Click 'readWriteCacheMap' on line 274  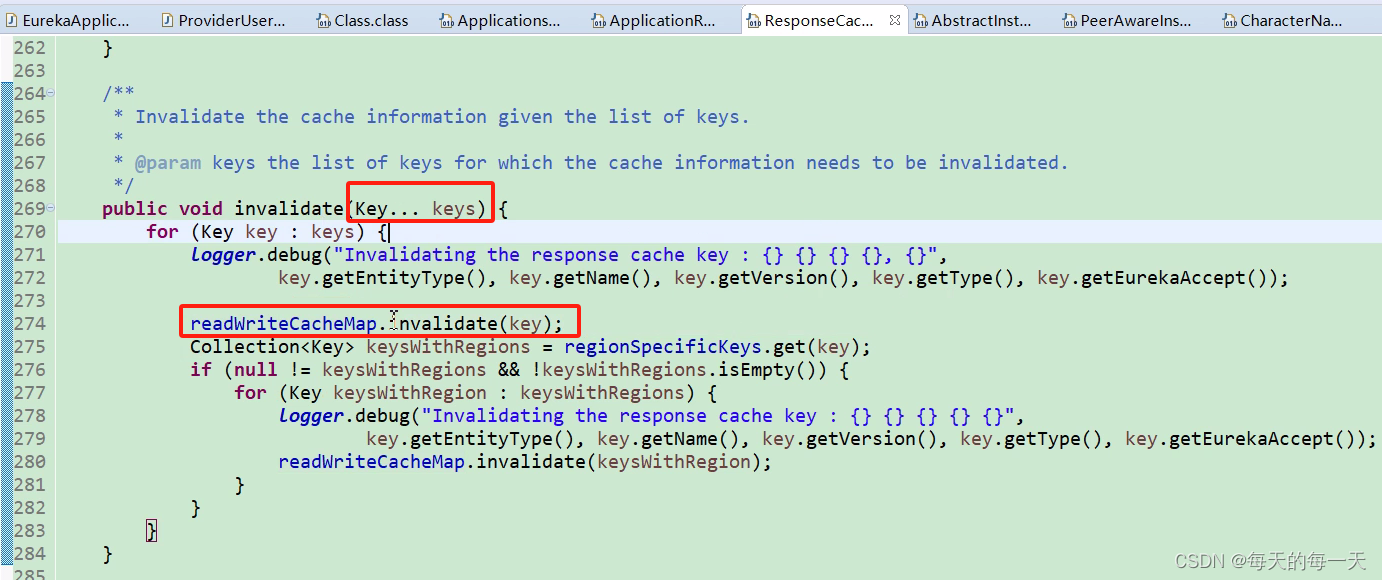click(x=284, y=323)
